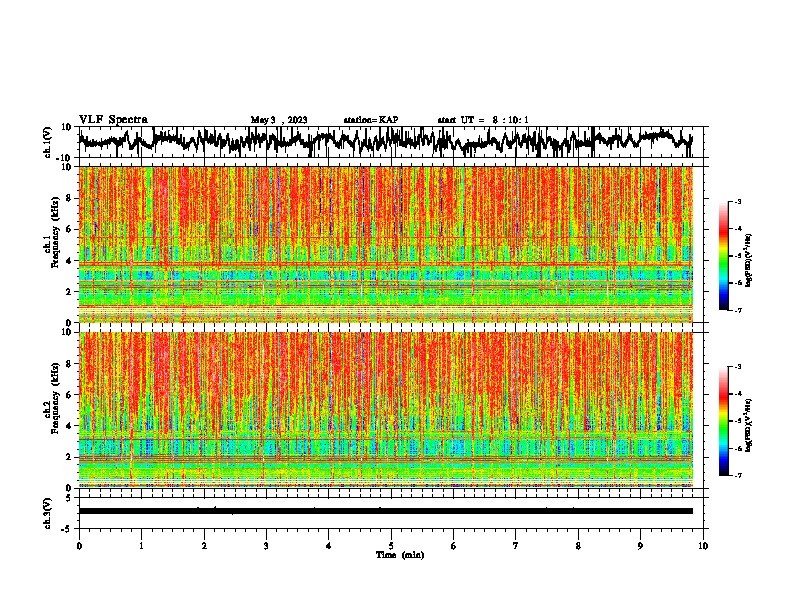Click the "-5" tick on ch.3(V) axis
The height and width of the screenshot is (612, 792).
(x=67, y=529)
